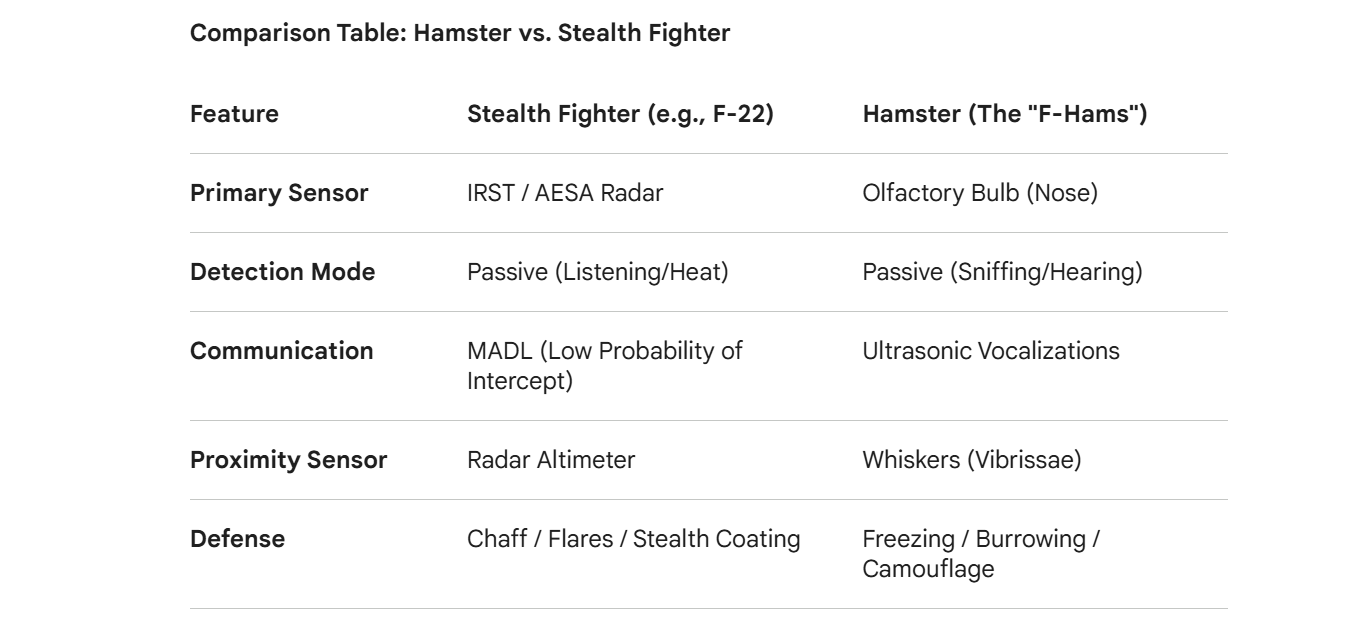Viewport: 1365px width, 640px height.
Task: Click the 'IRST / AESA Radar' cell
Action: [x=565, y=193]
